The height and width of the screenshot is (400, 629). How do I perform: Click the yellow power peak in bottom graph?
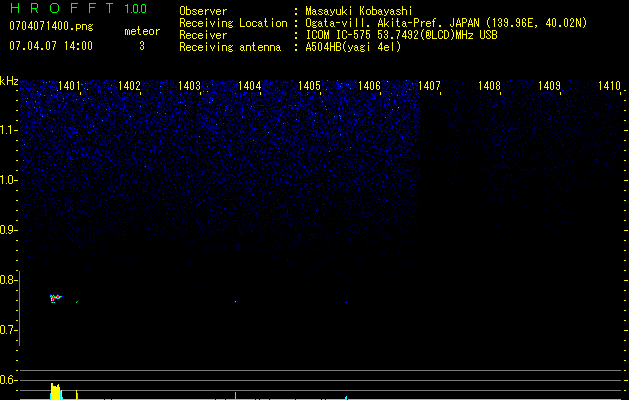56,391
